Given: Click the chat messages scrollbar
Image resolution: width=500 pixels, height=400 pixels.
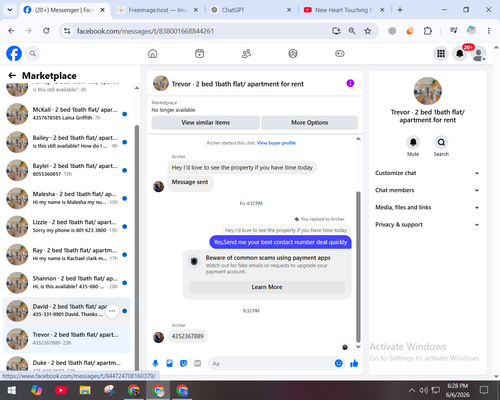Looking at the screenshot, I should coord(358,267).
